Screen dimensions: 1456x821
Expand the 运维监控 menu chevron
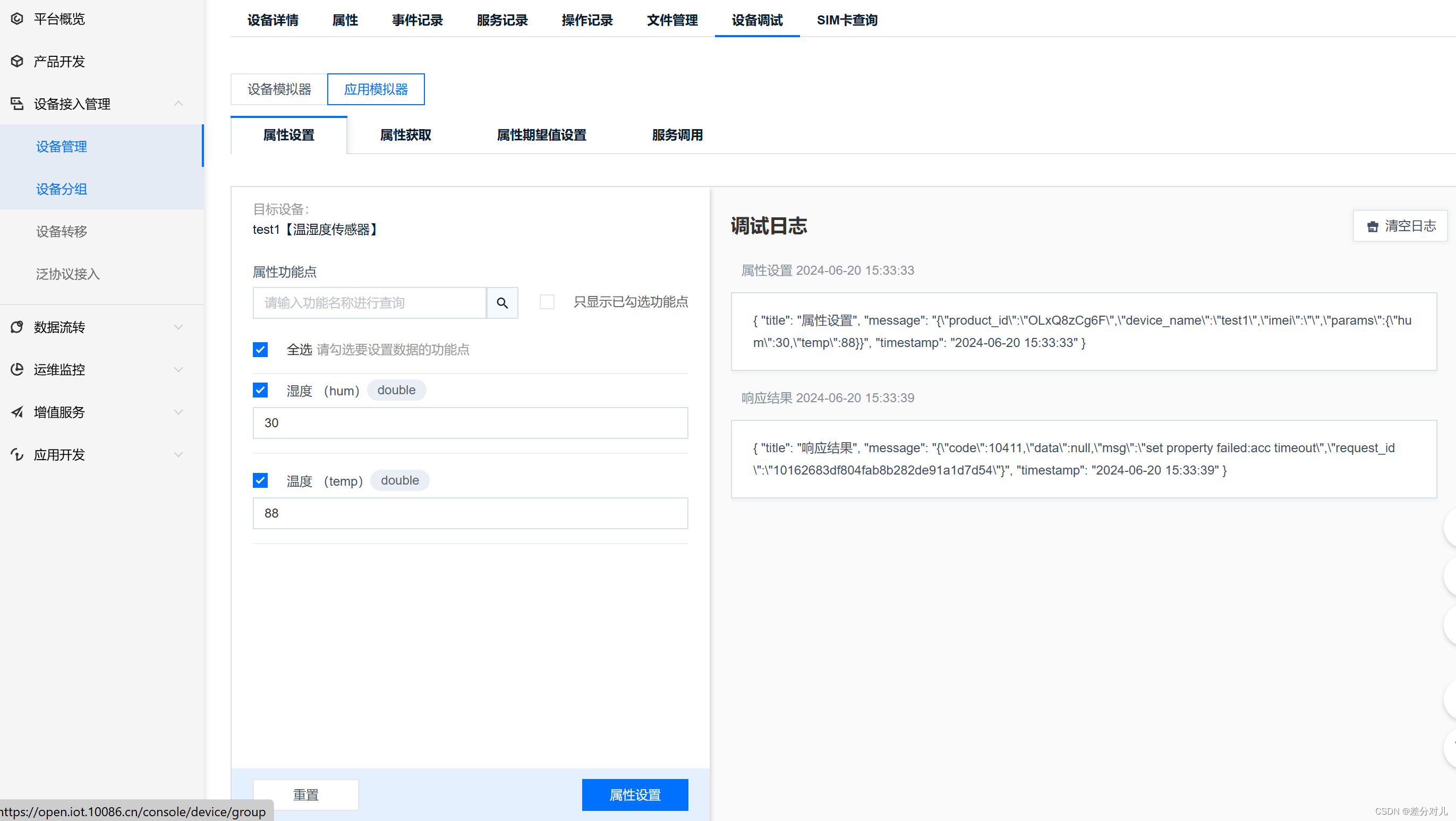(x=178, y=369)
